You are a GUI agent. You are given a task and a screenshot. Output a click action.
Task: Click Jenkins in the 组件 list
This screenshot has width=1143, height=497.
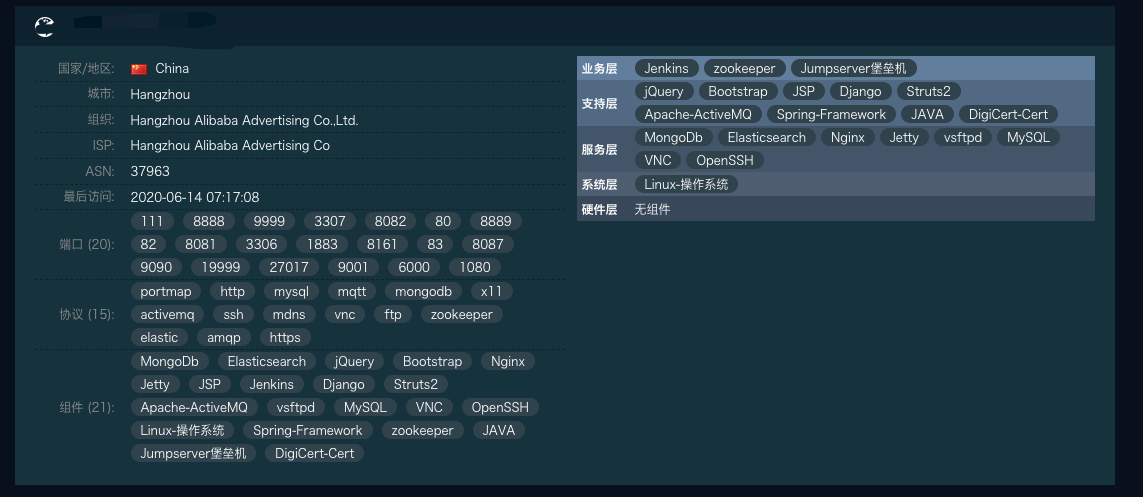[x=272, y=385]
